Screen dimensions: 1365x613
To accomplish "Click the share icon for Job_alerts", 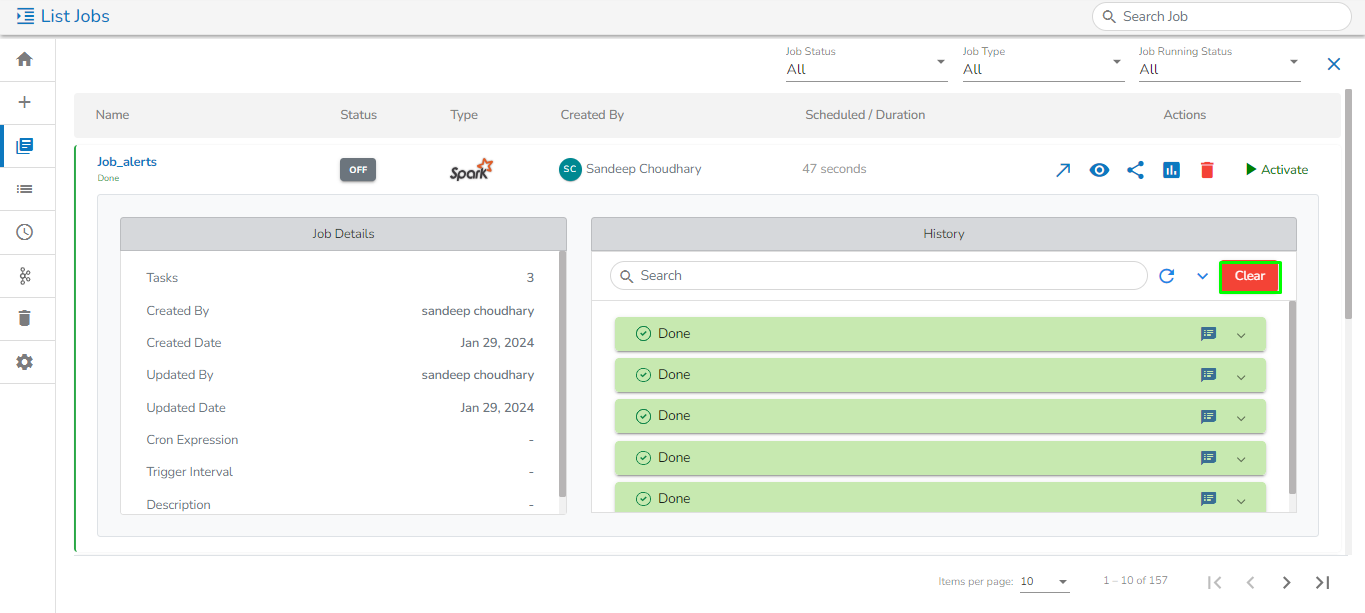I will (x=1135, y=170).
